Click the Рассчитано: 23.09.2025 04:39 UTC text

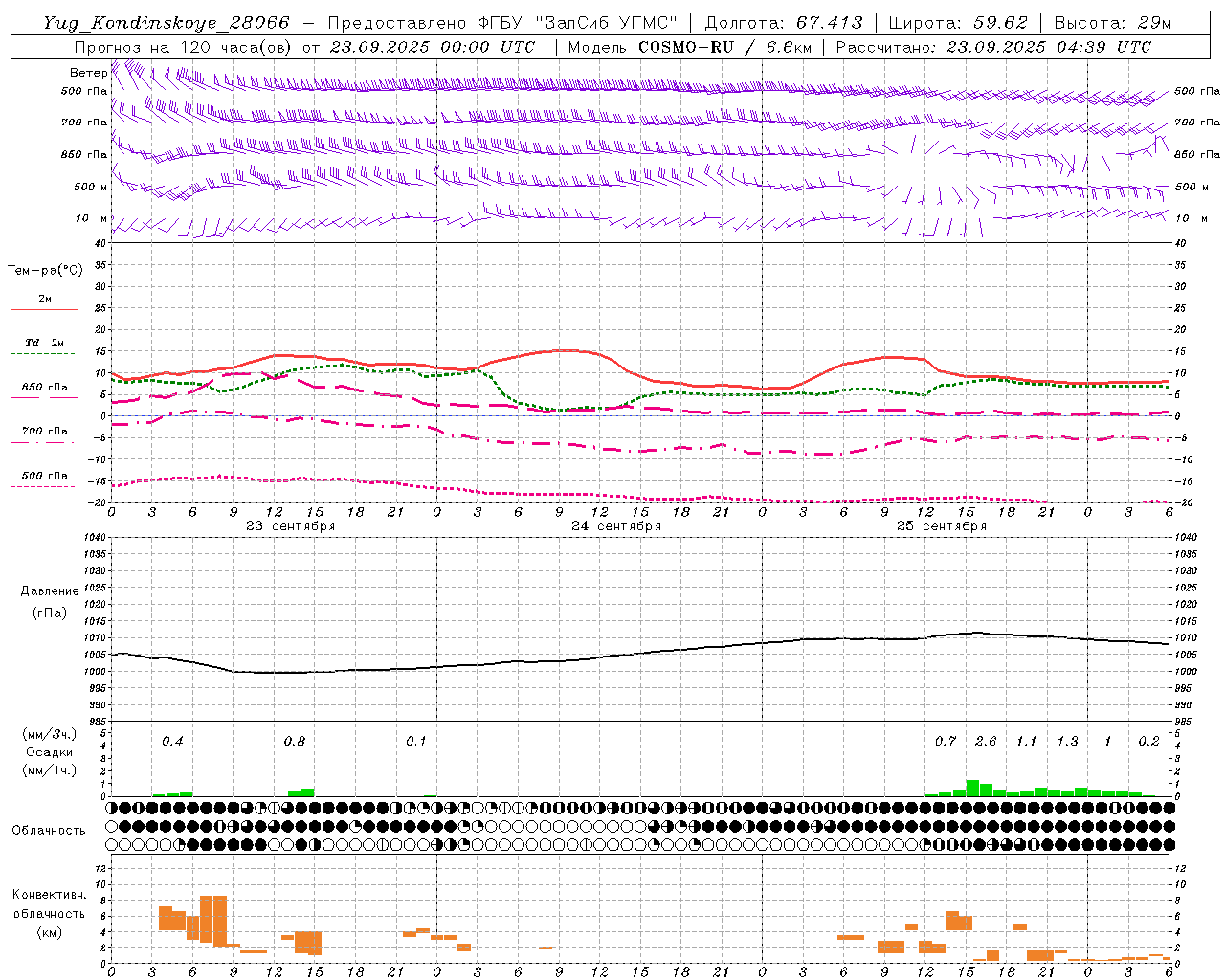pyautogui.click(x=993, y=47)
